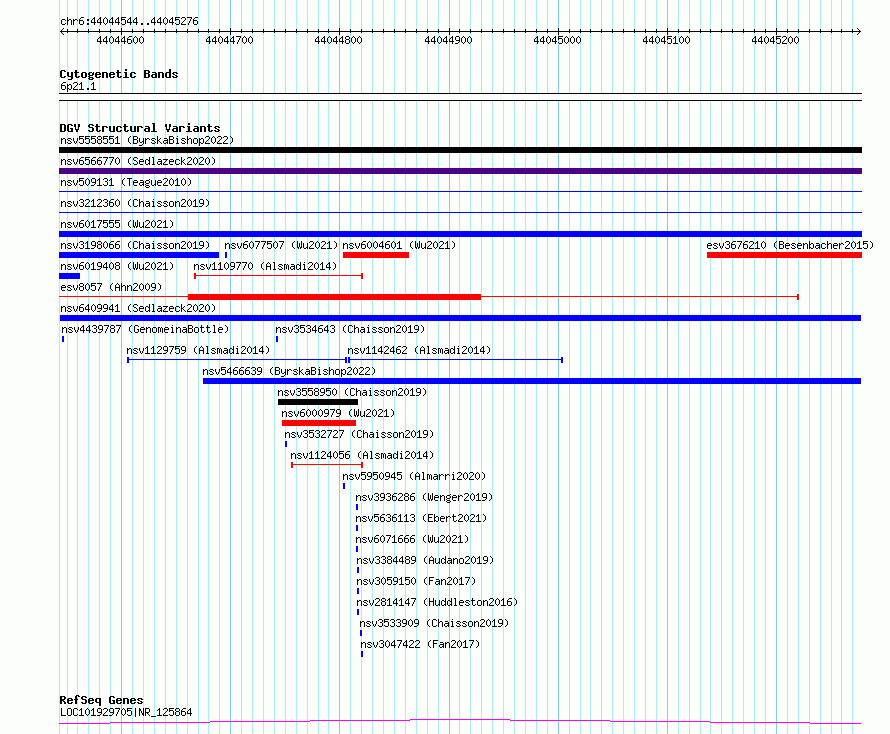Click nsv3534643 (Chaisson2019) label
Viewport: 890px width, 734px height.
tap(350, 329)
